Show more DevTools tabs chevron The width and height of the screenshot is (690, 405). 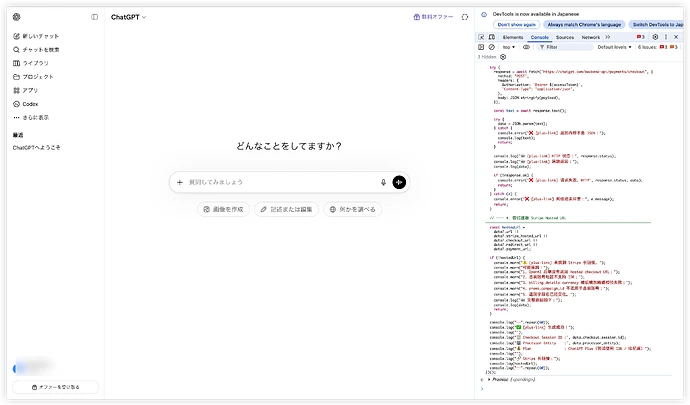tap(608, 37)
